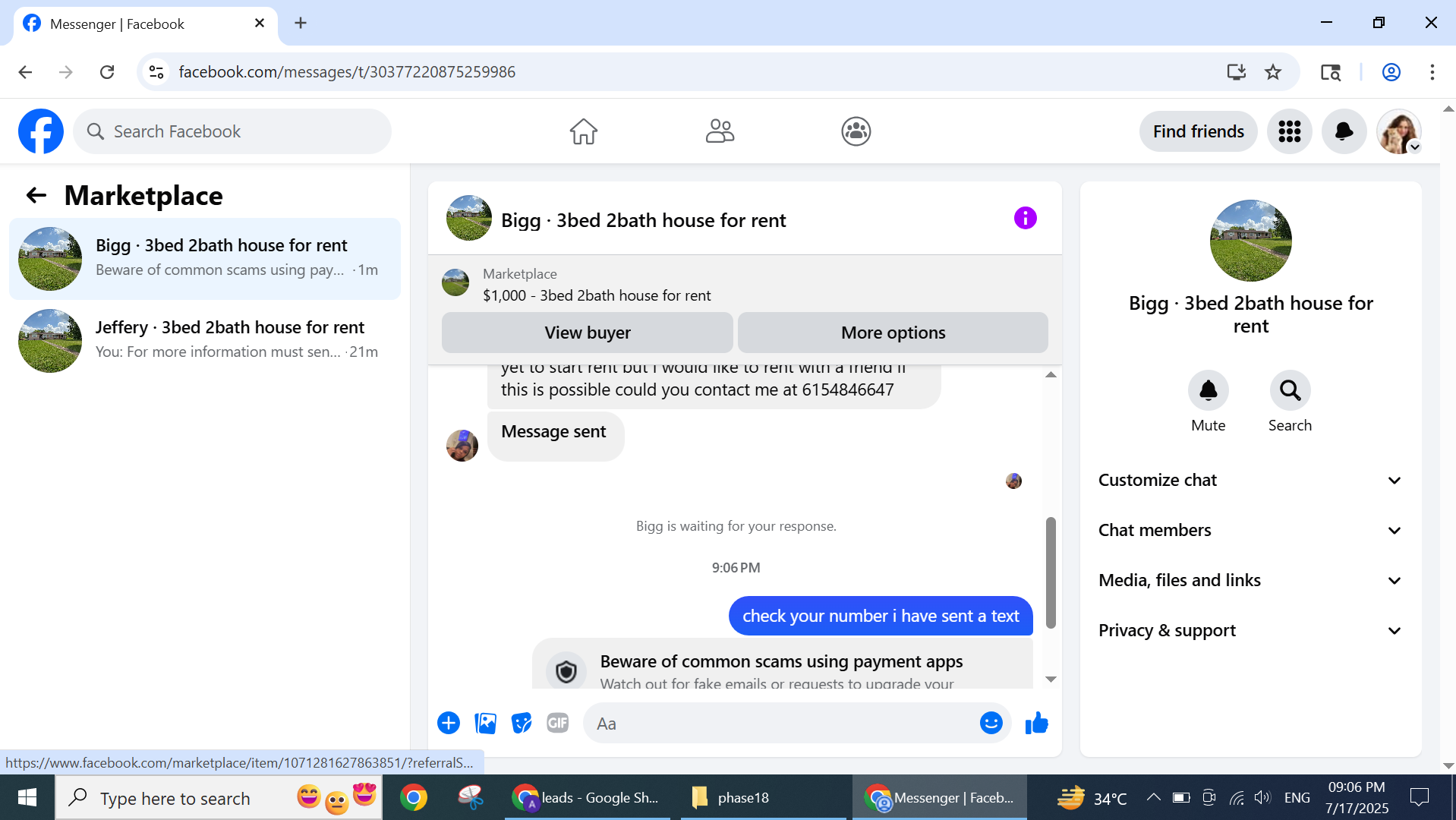Show hidden system tray icons
The height and width of the screenshot is (820, 1456).
click(x=1154, y=797)
